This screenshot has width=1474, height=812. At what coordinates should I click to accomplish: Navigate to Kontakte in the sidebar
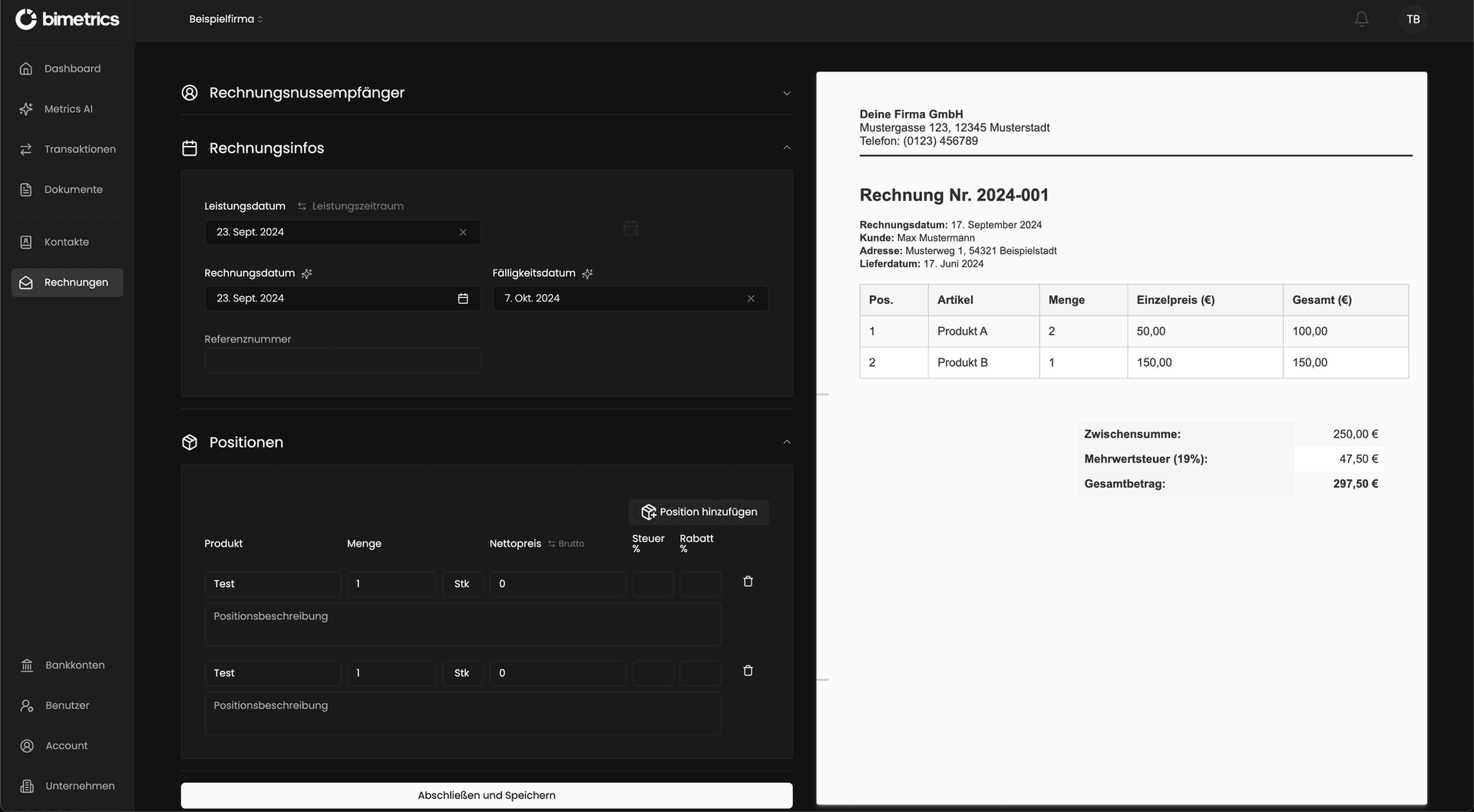(x=27, y=242)
